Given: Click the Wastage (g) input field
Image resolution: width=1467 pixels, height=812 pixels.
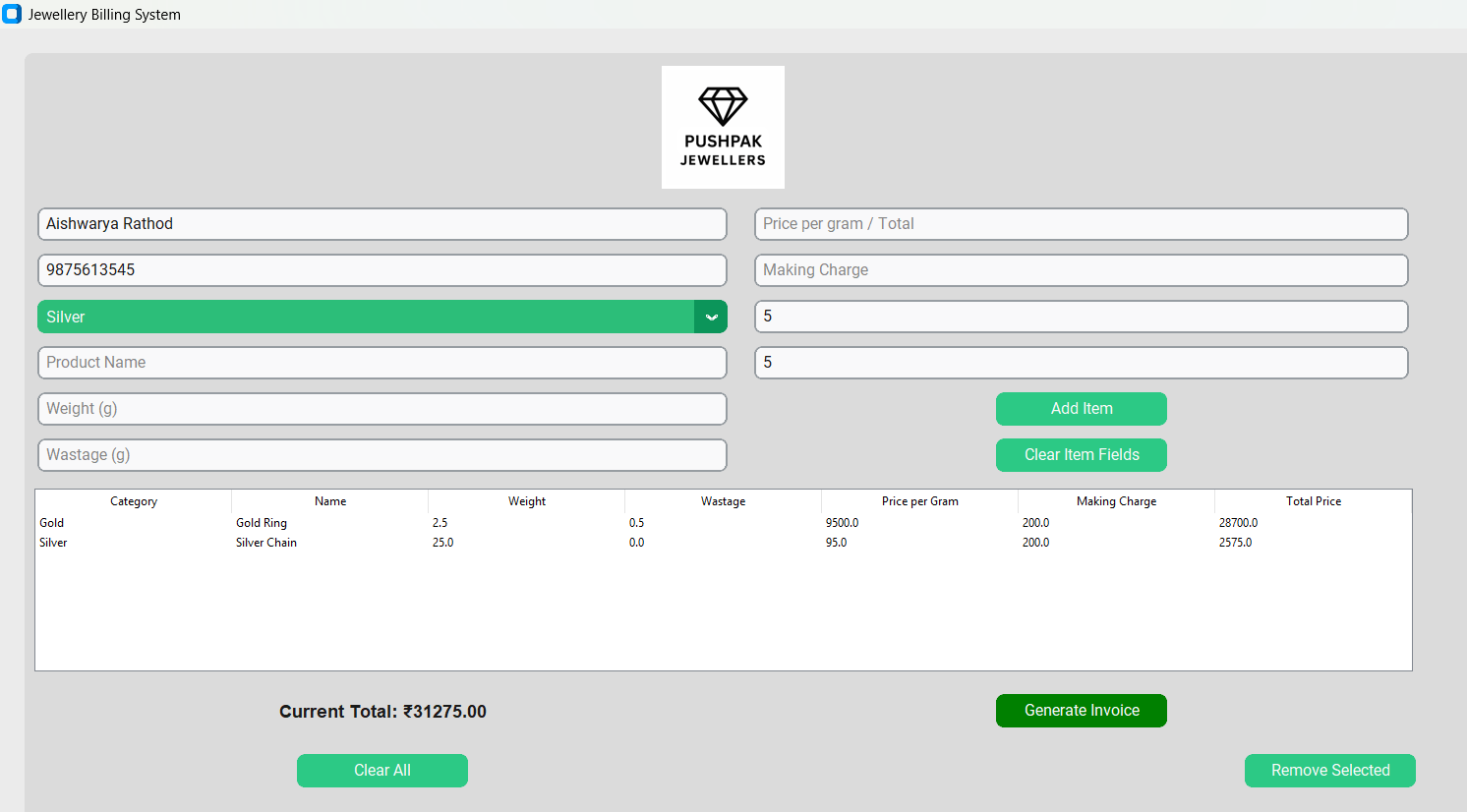Looking at the screenshot, I should pyautogui.click(x=381, y=454).
